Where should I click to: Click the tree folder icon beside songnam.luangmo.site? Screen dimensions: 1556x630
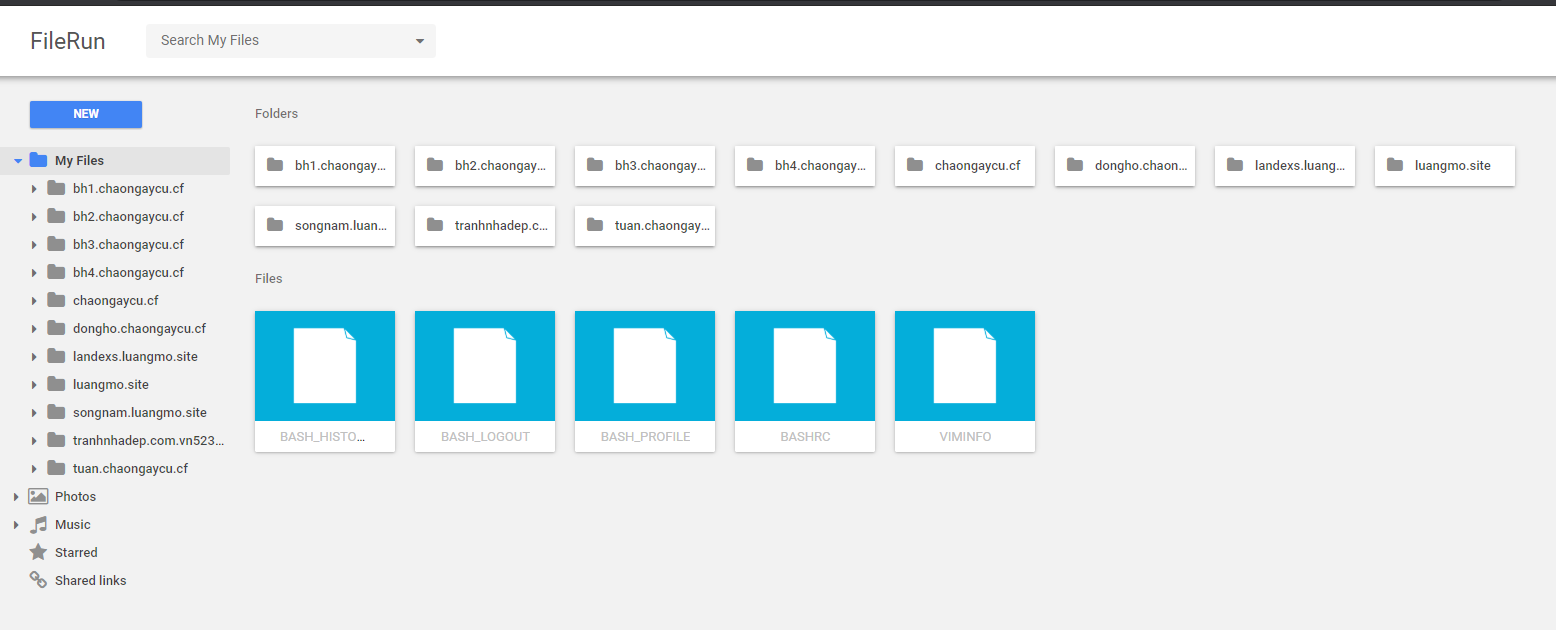[x=56, y=412]
